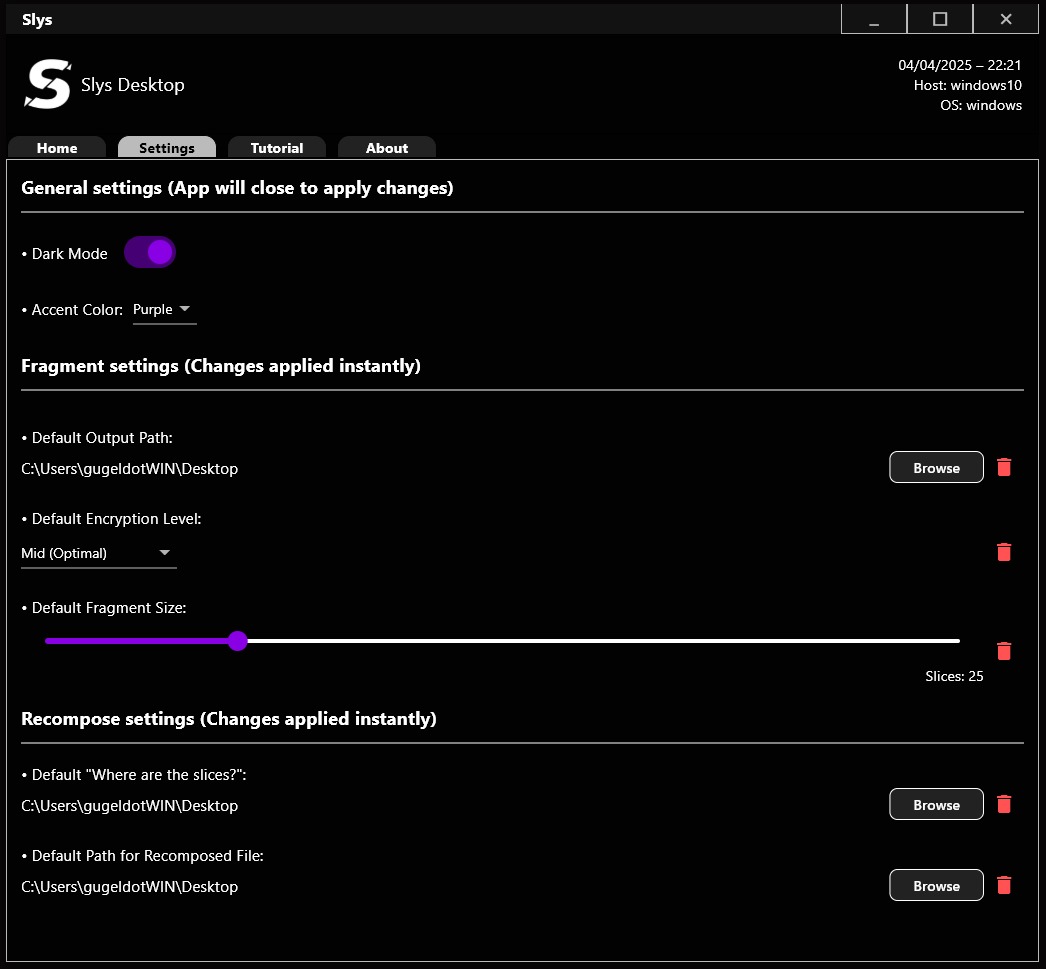Maximize the Slys window

[x=940, y=19]
